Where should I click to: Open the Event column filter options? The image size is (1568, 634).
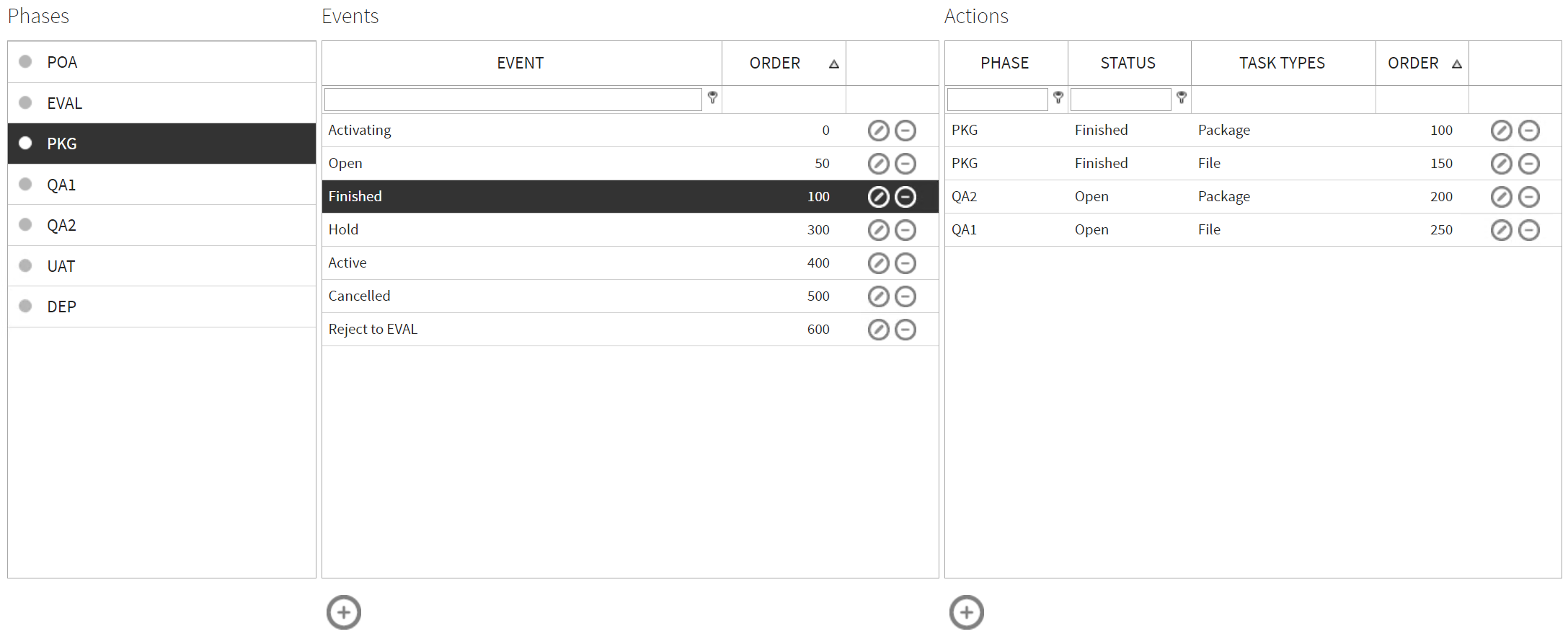click(x=712, y=97)
